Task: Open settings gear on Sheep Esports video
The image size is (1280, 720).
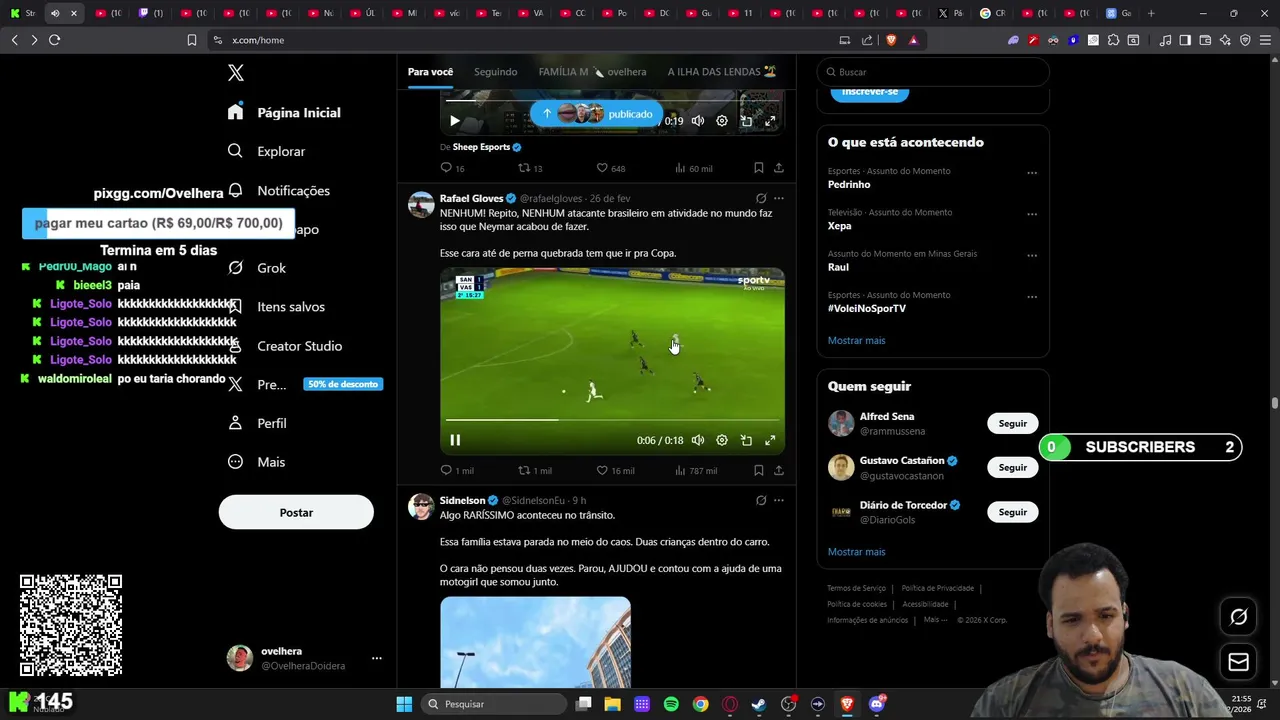Action: pos(722,121)
